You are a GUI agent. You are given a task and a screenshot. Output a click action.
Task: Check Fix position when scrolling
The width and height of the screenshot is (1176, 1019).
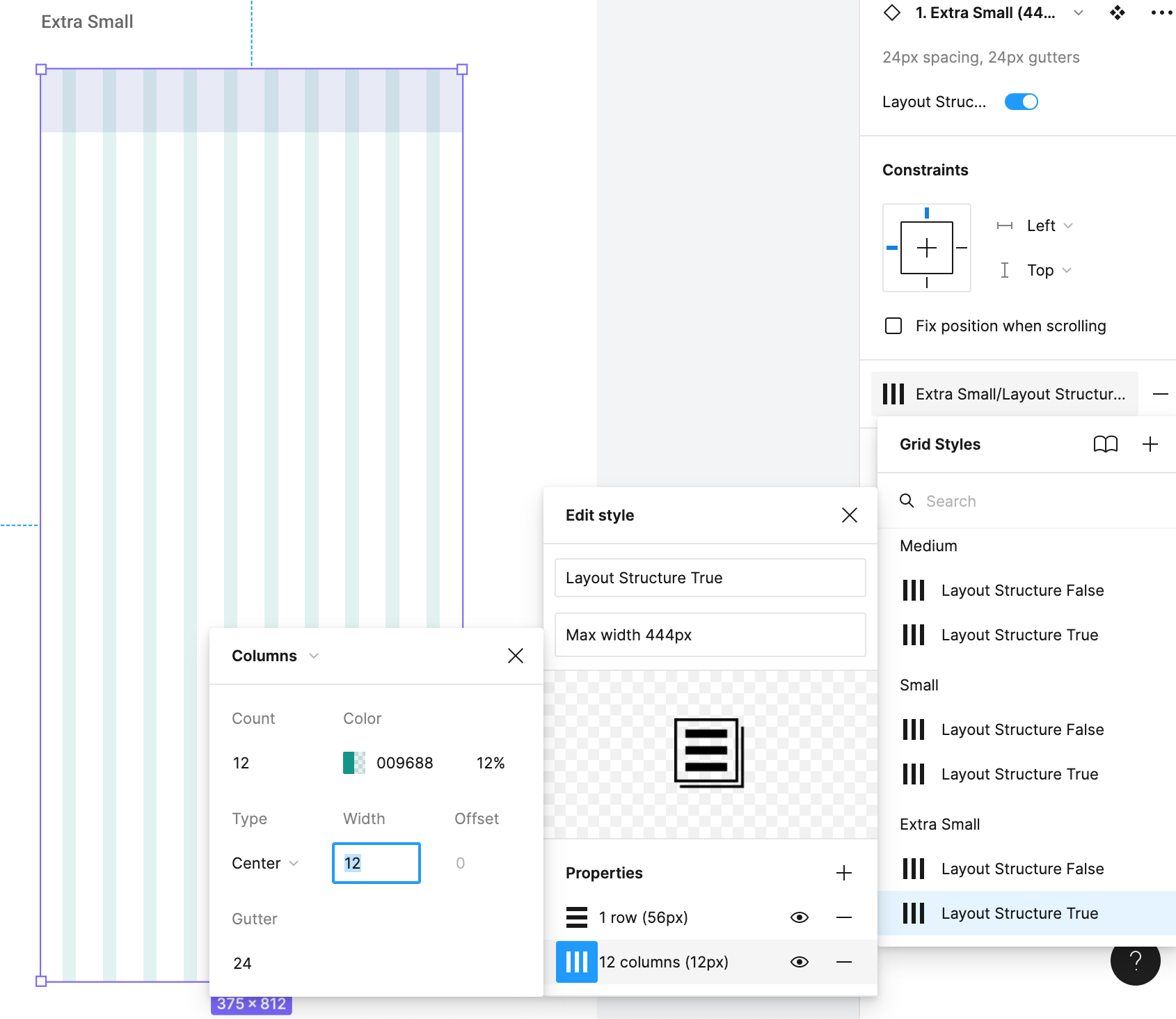[x=893, y=326]
